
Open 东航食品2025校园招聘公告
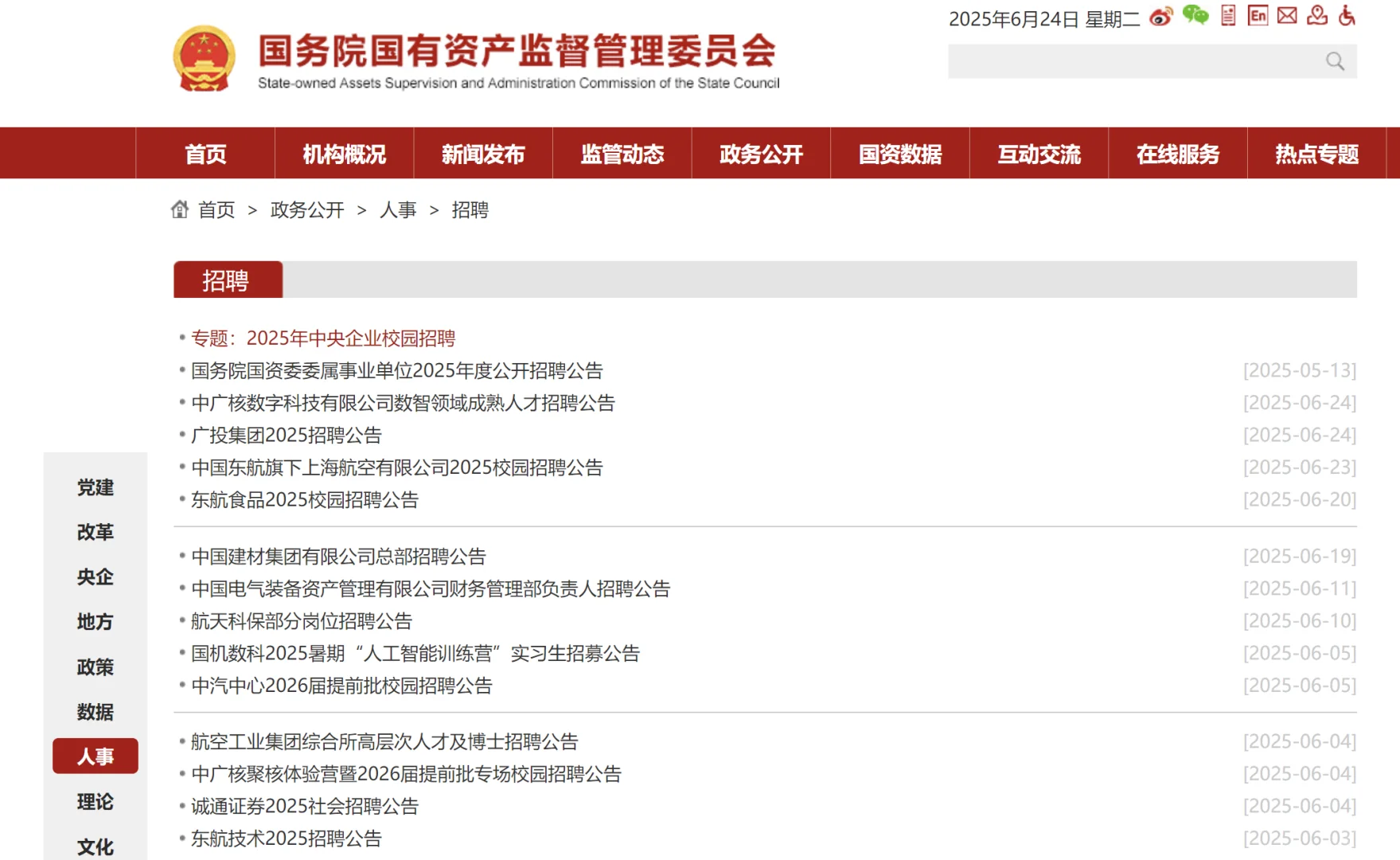coord(304,500)
